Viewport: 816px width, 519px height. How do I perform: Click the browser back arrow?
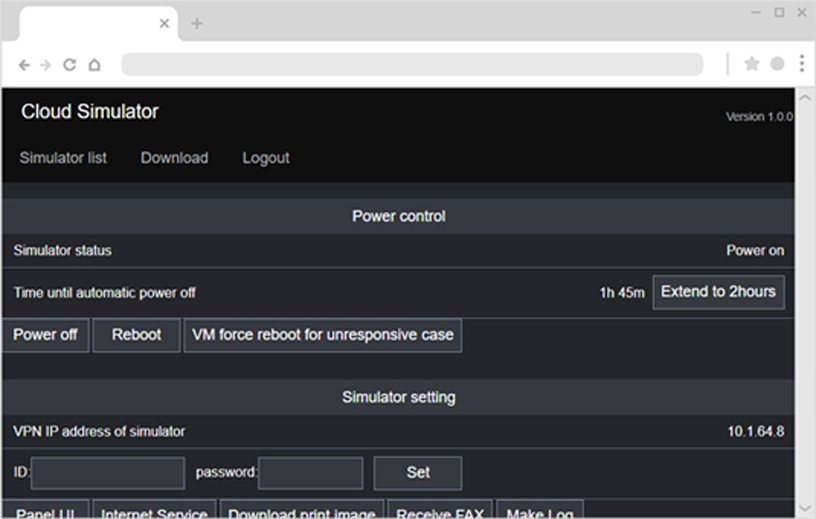click(24, 65)
